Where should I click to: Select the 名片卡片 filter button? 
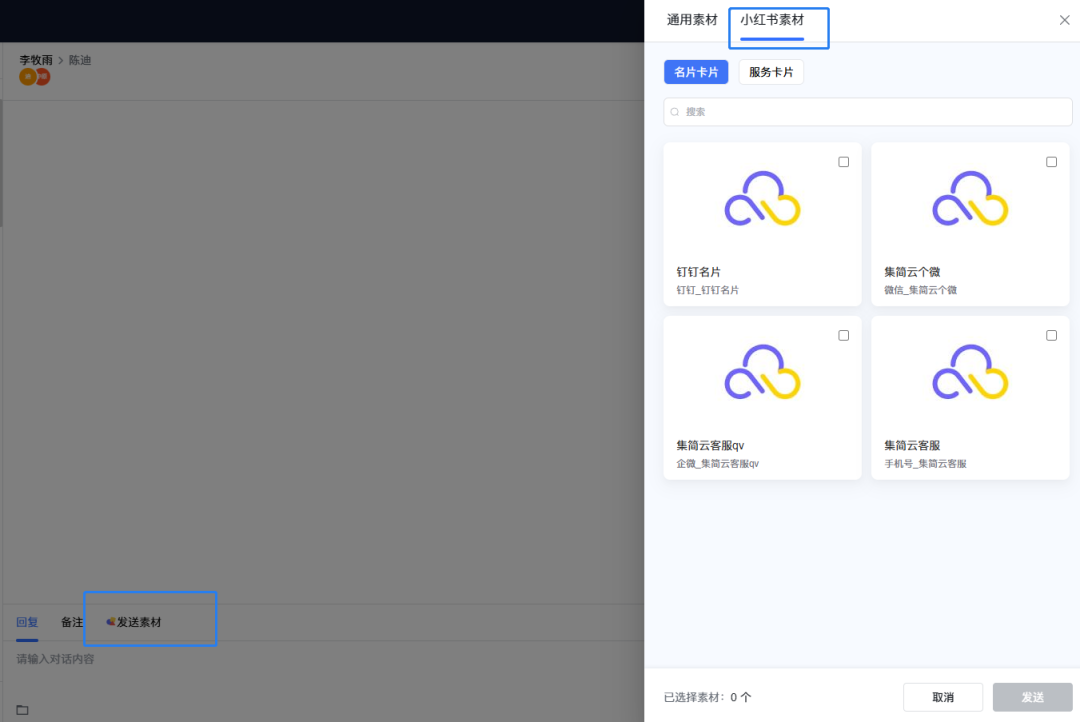[696, 72]
